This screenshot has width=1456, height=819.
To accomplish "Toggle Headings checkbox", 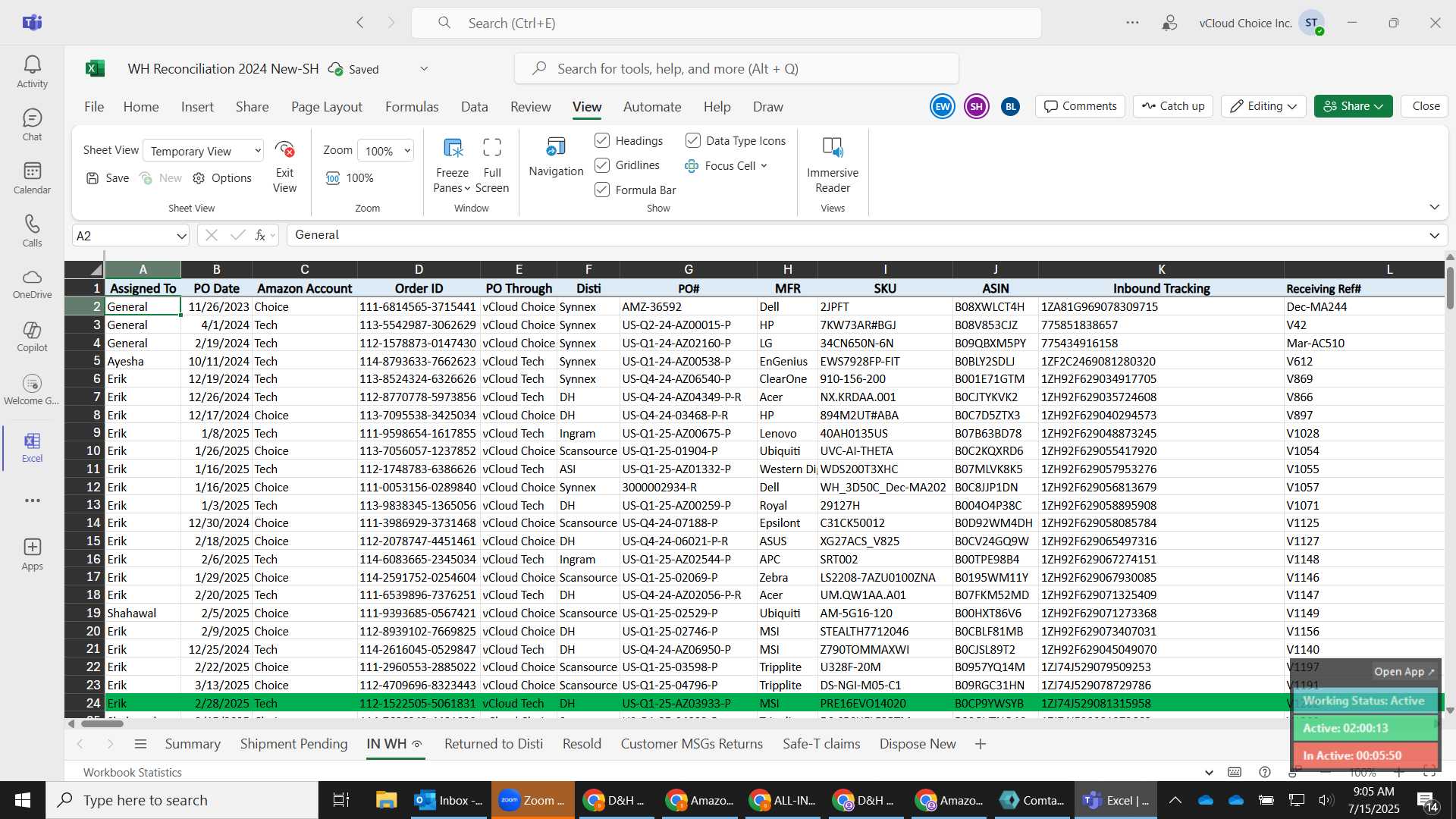I will pyautogui.click(x=602, y=140).
